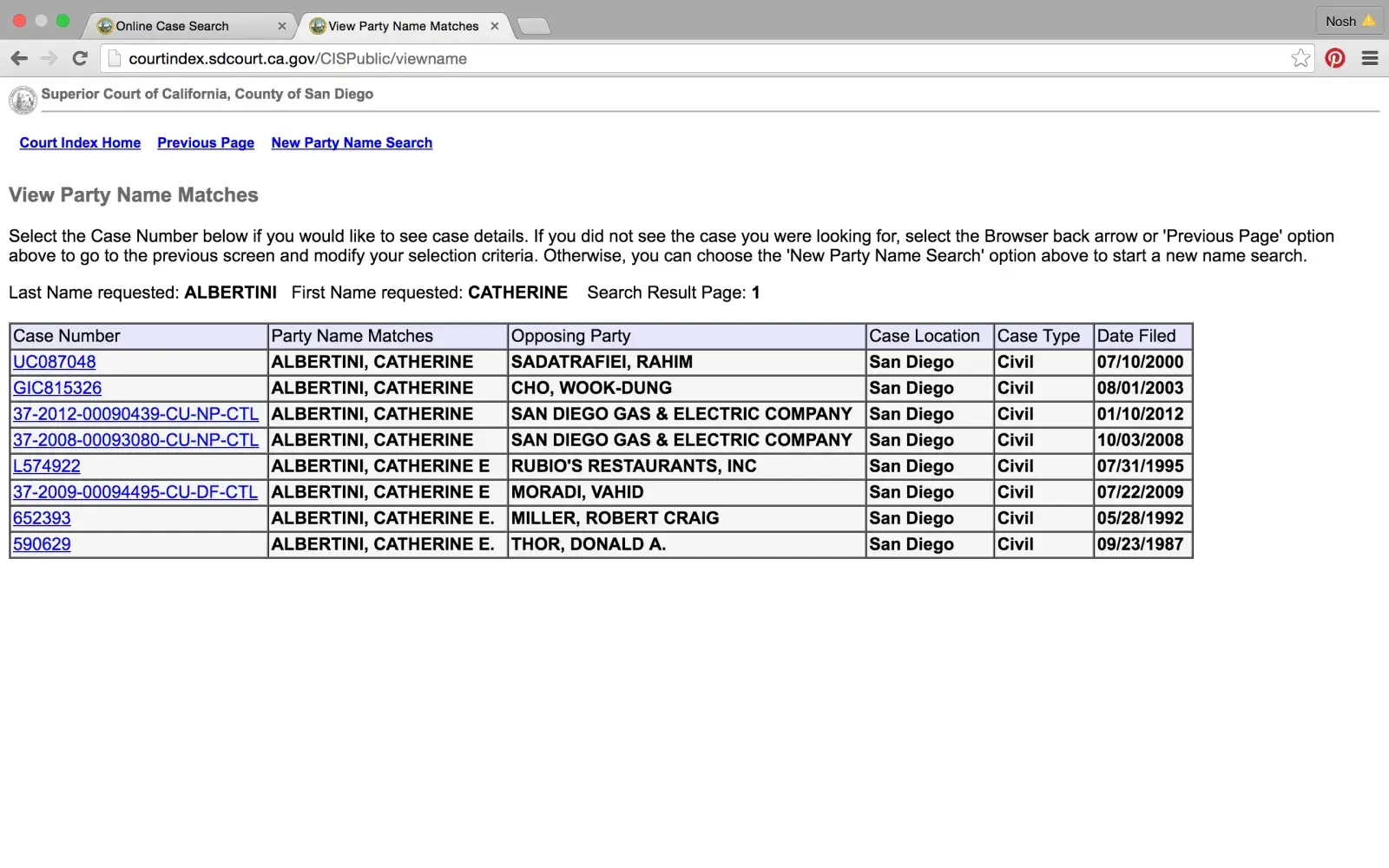Click the San Diego court seal logo
This screenshot has height=868, width=1389.
click(23, 100)
